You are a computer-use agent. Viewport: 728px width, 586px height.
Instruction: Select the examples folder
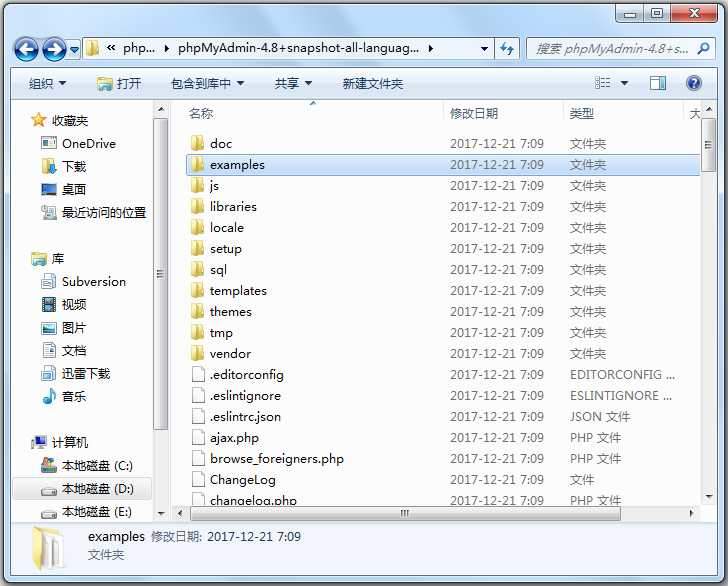(x=443, y=164)
